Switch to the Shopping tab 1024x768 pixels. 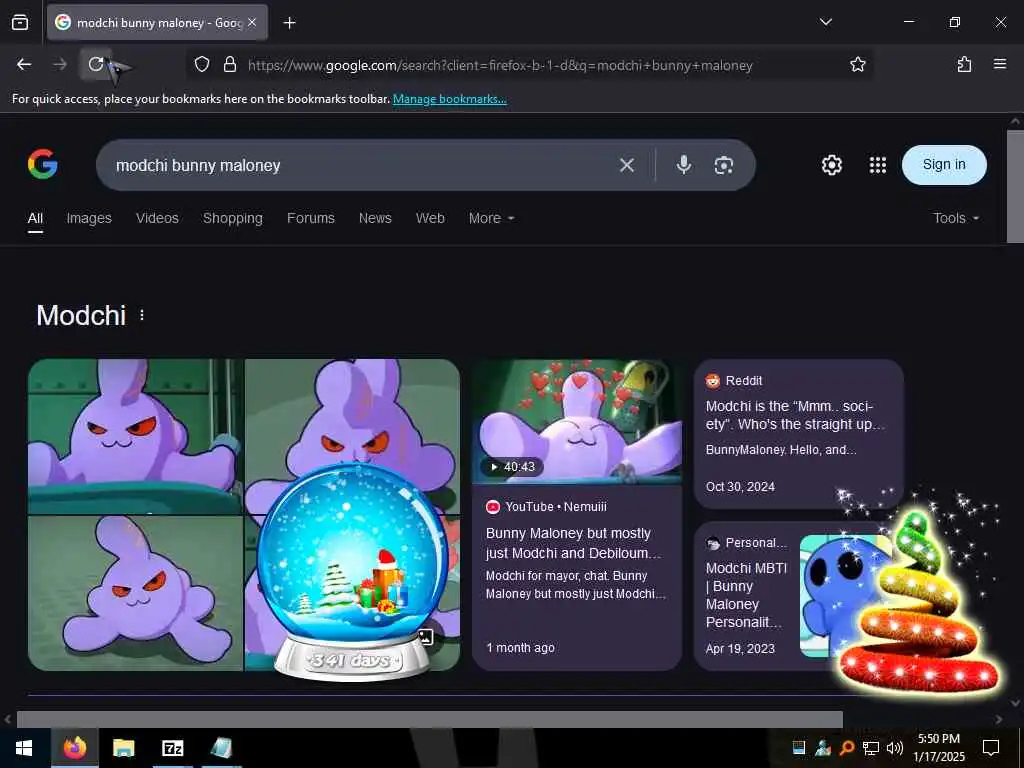point(232,218)
